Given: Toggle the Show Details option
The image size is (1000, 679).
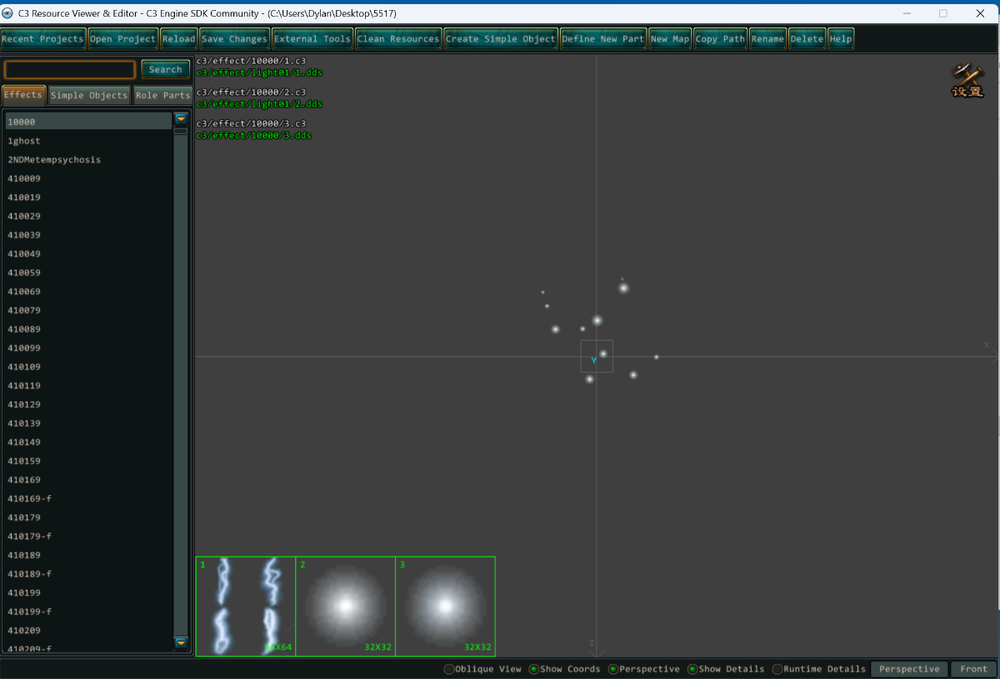Looking at the screenshot, I should [x=693, y=669].
